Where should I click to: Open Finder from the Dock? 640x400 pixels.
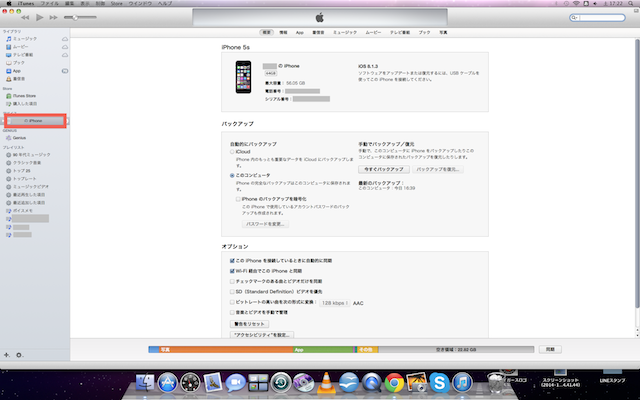145,383
